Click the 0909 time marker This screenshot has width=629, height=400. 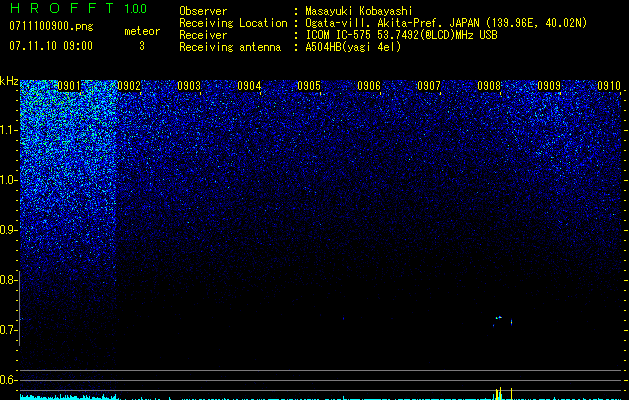tap(549, 86)
